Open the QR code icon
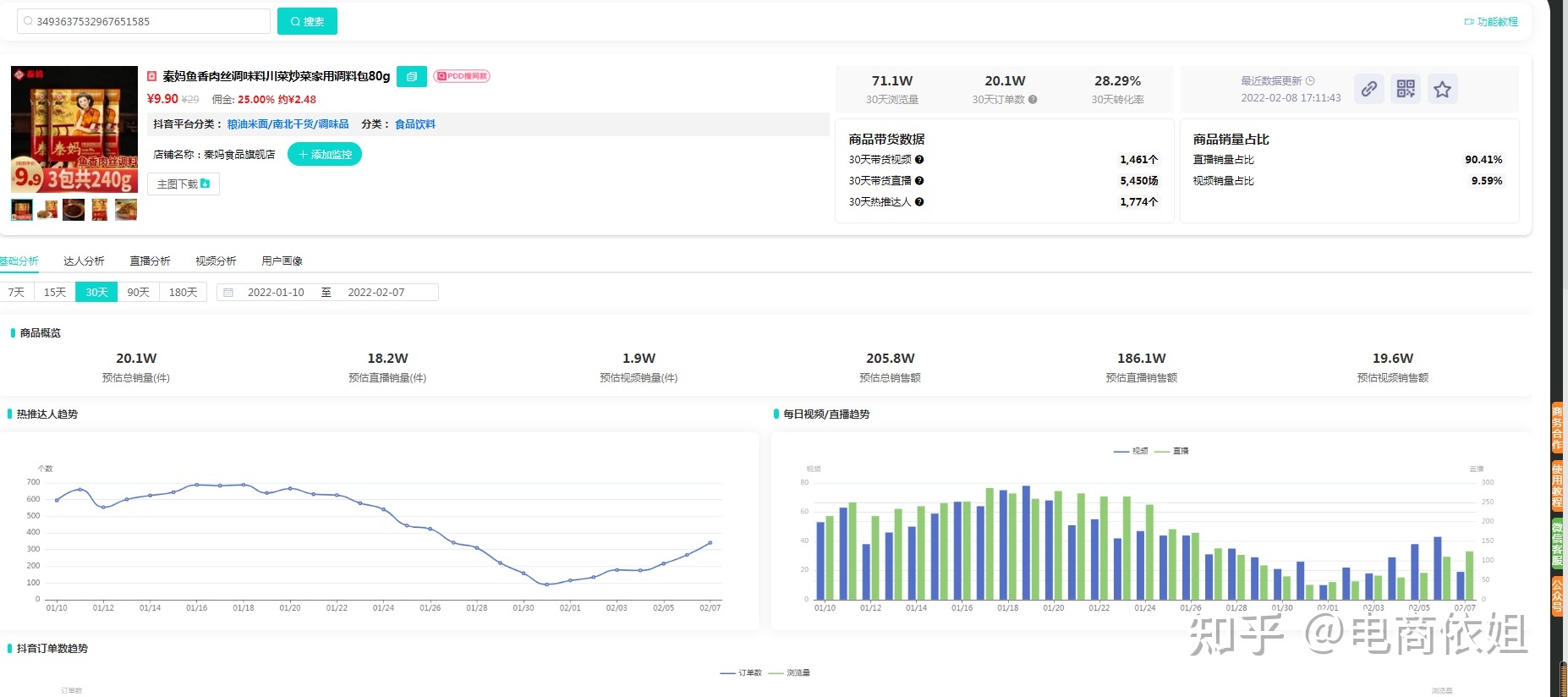1568x697 pixels. 1406,89
